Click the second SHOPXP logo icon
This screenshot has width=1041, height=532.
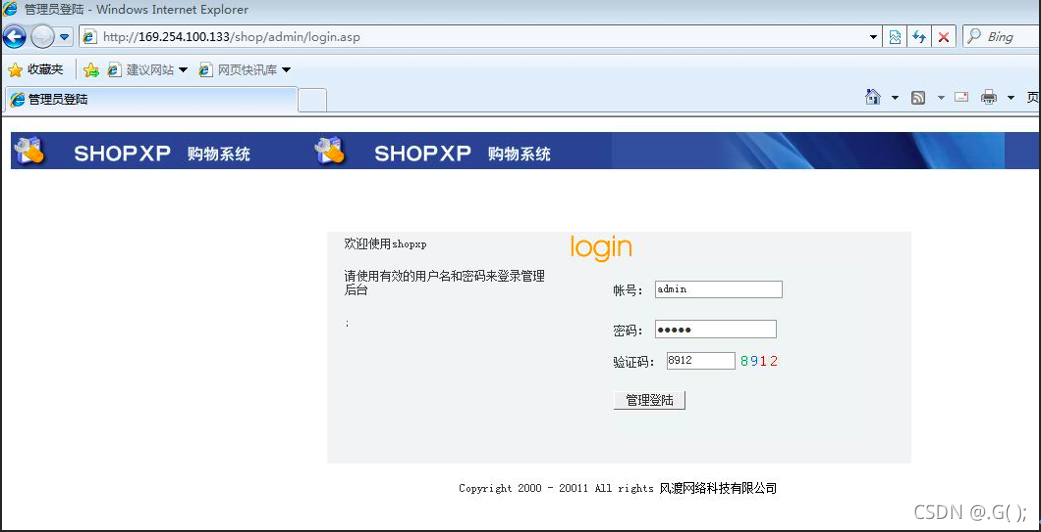[330, 151]
